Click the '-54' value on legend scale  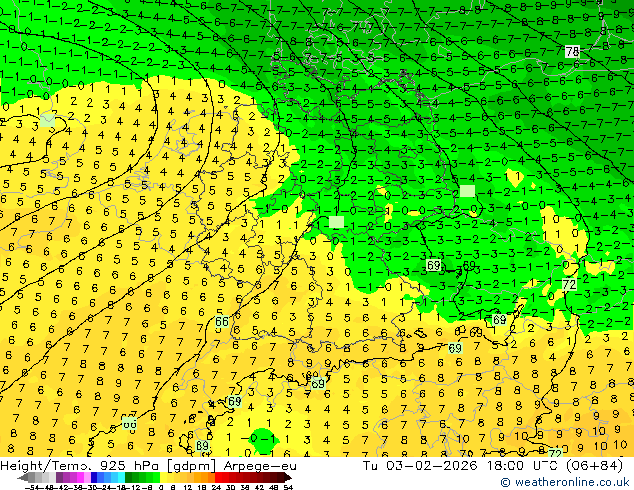click(32, 488)
